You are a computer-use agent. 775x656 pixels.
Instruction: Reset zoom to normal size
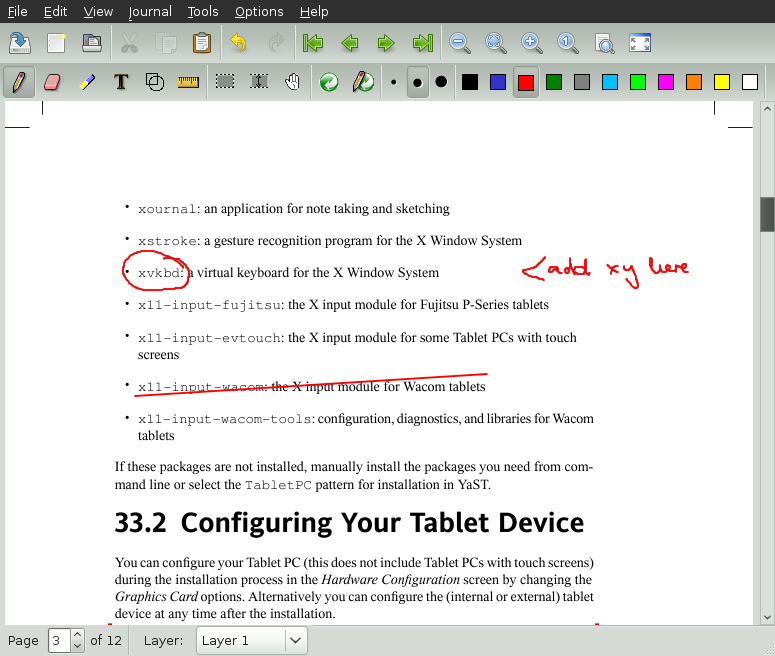click(568, 43)
